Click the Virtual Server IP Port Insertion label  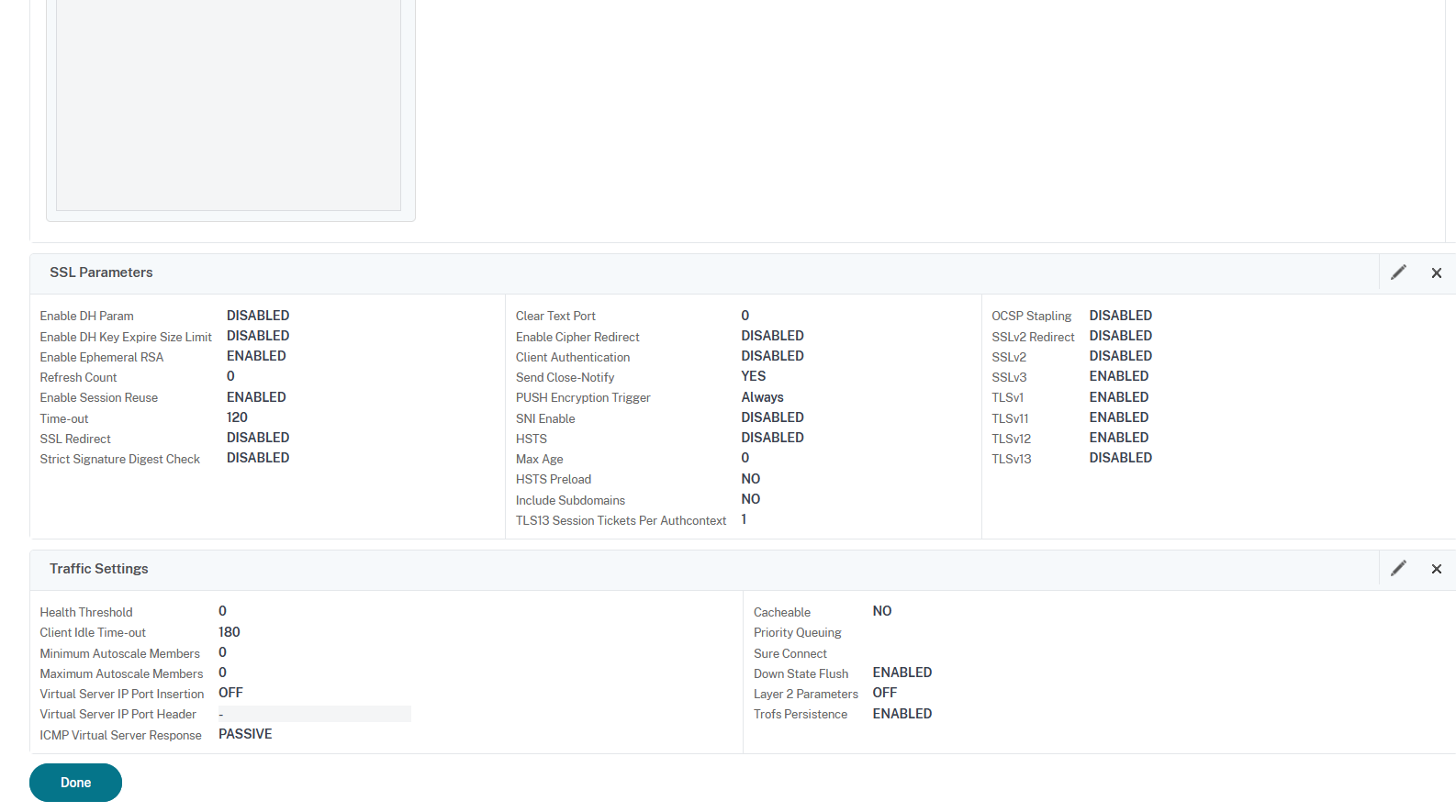click(x=122, y=695)
